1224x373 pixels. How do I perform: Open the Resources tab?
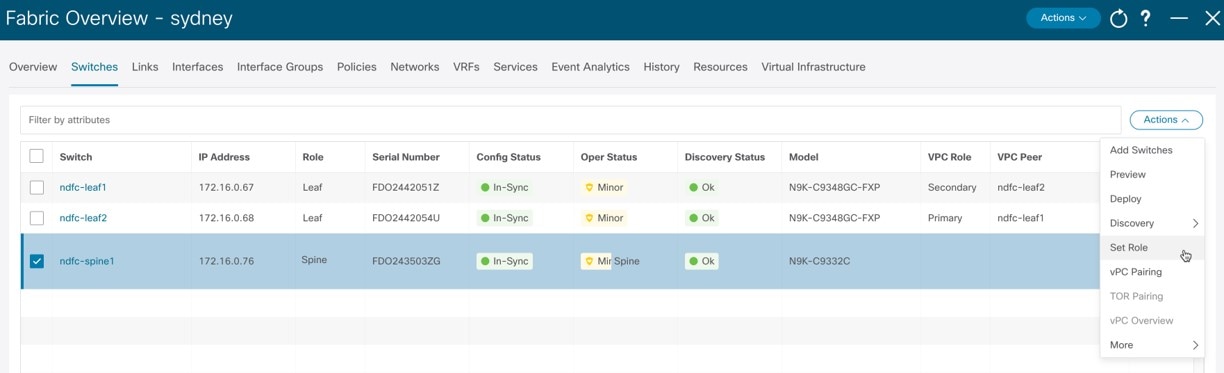coord(720,67)
